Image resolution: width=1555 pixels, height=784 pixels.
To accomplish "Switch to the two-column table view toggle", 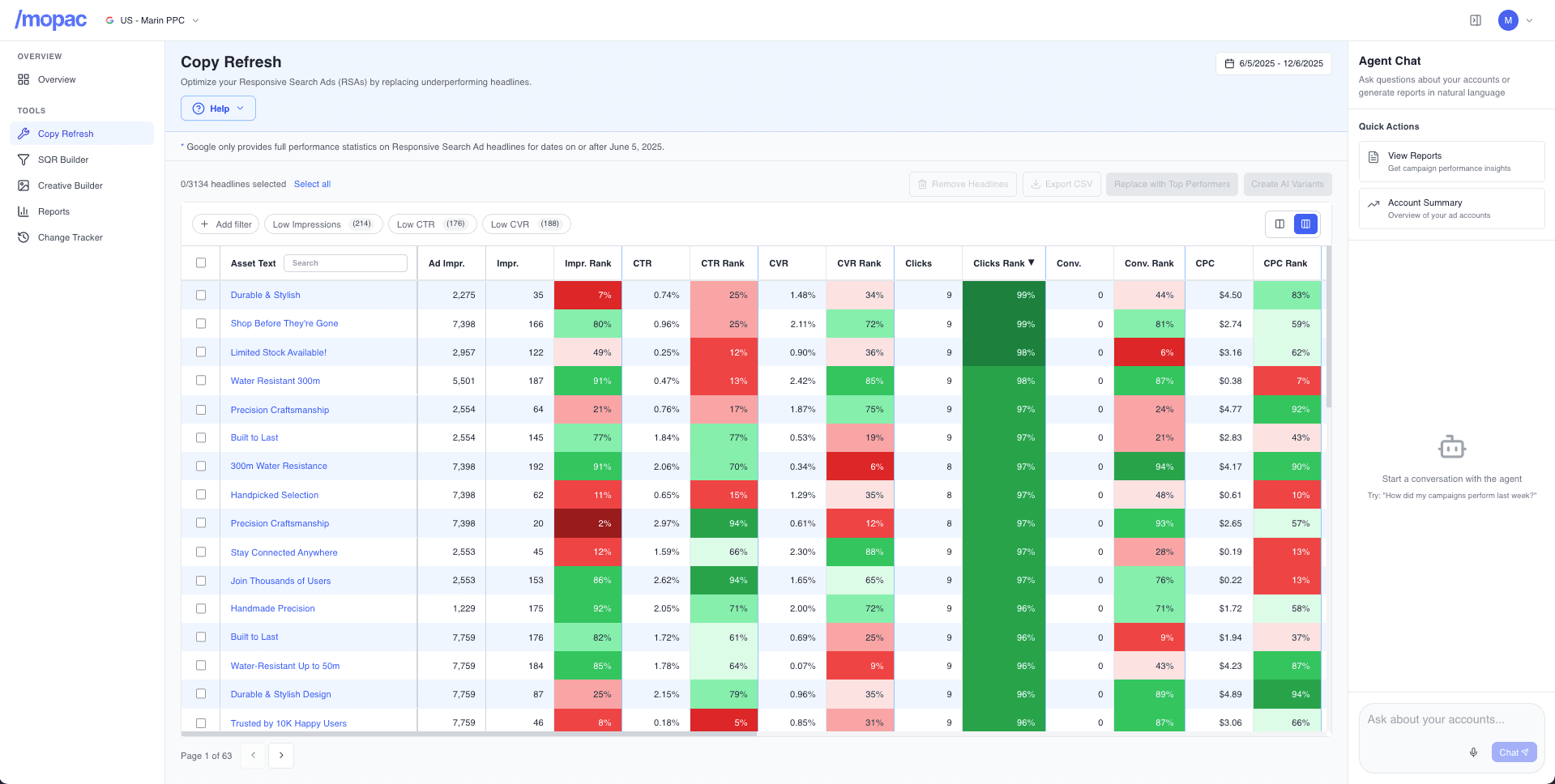I will click(1280, 224).
